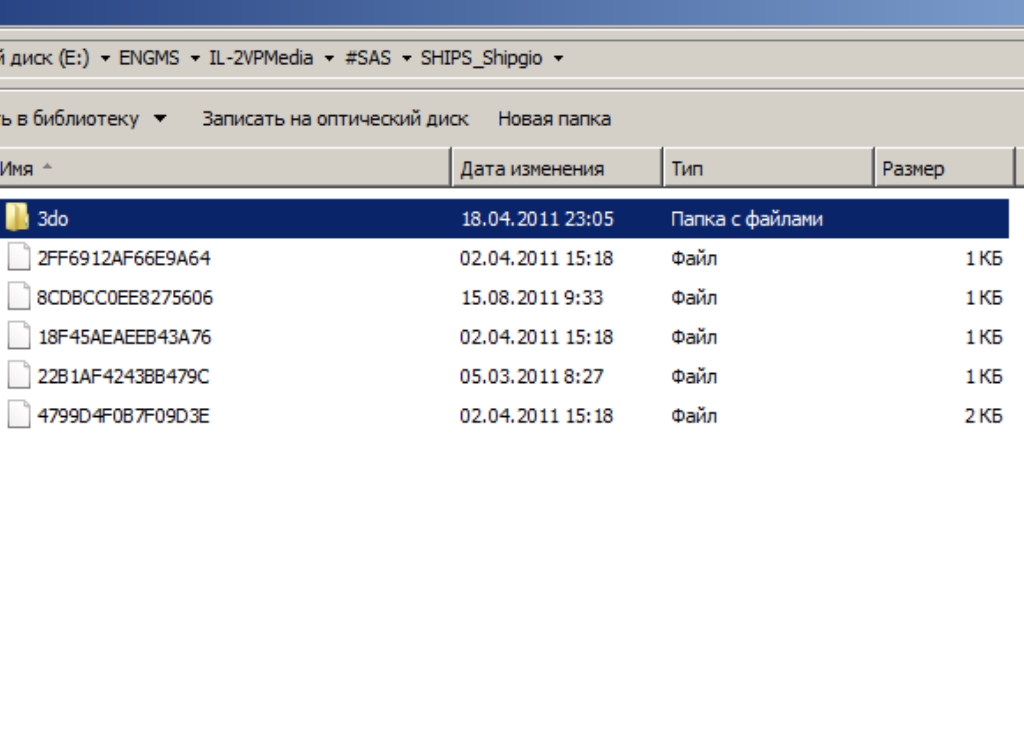Select file name 18F45AEAEEB43A76

tap(125, 337)
